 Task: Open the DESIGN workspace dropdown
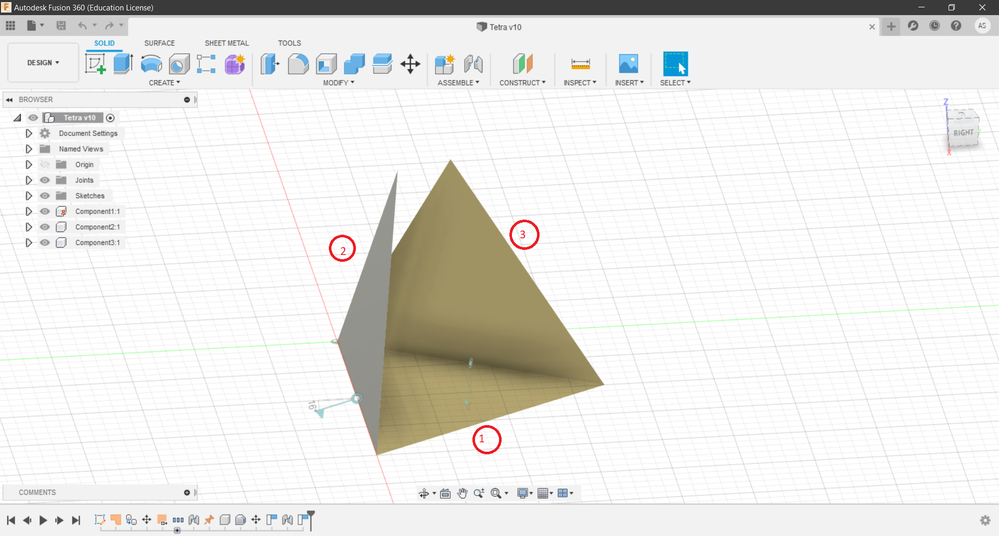(x=43, y=62)
